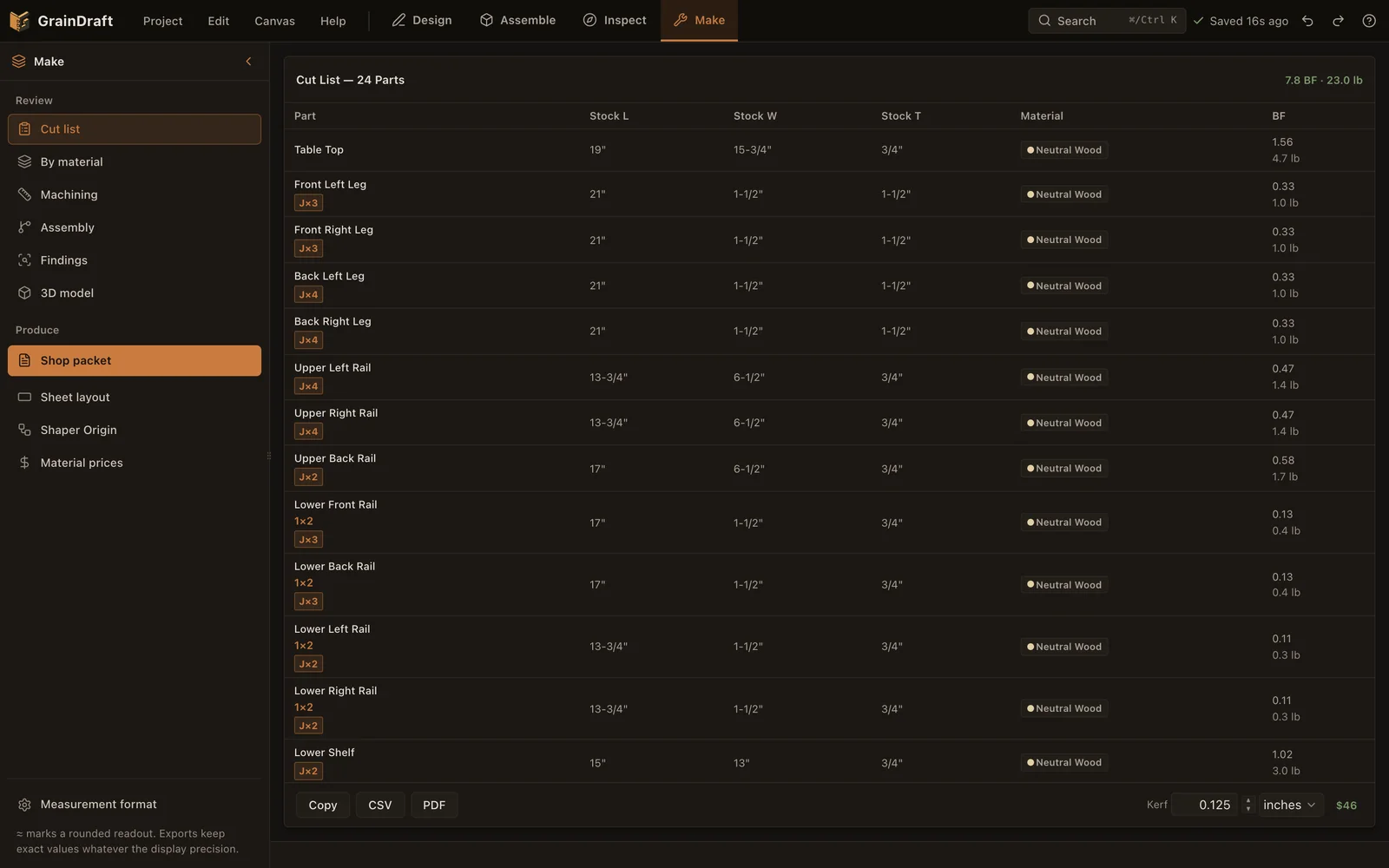Open Findings panel
Viewport: 1389px width, 868px height.
coord(135,260)
